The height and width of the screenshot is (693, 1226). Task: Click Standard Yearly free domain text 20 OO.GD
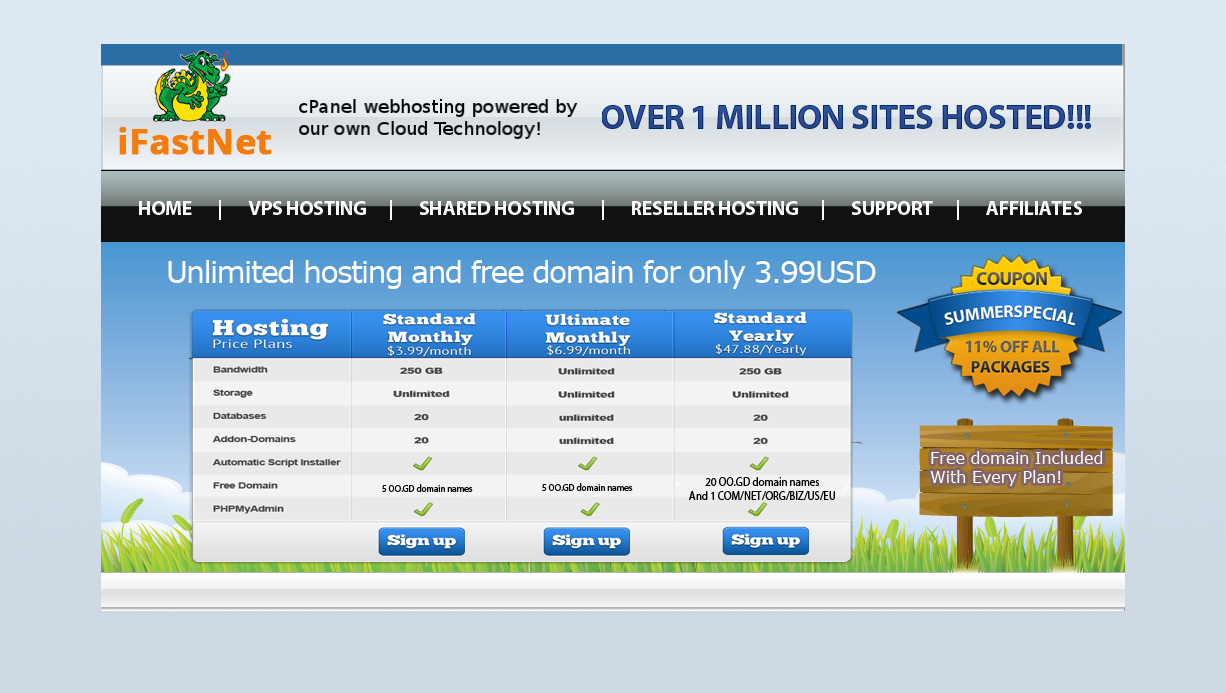click(x=762, y=489)
